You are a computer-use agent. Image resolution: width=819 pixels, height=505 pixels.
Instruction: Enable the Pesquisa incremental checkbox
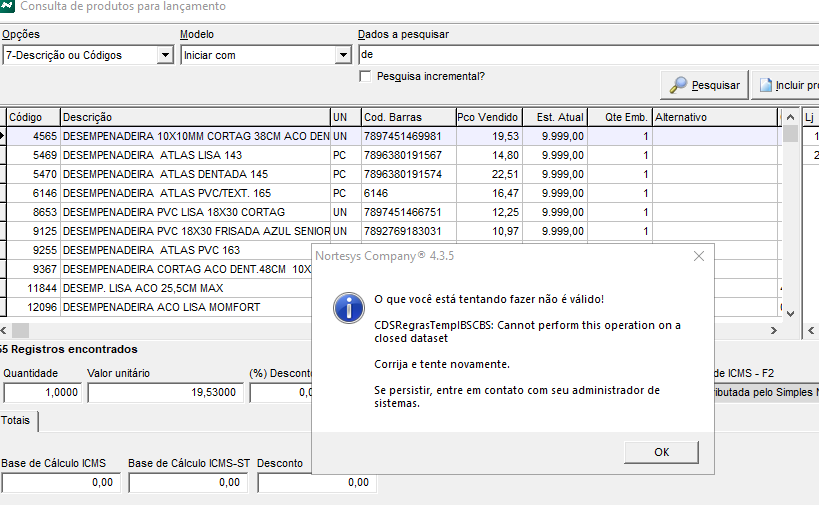click(366, 76)
